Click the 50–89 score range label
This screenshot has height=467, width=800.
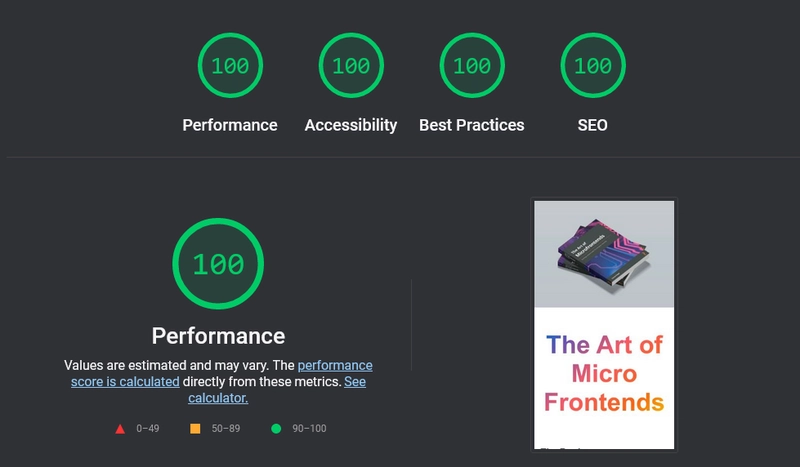tap(225, 429)
